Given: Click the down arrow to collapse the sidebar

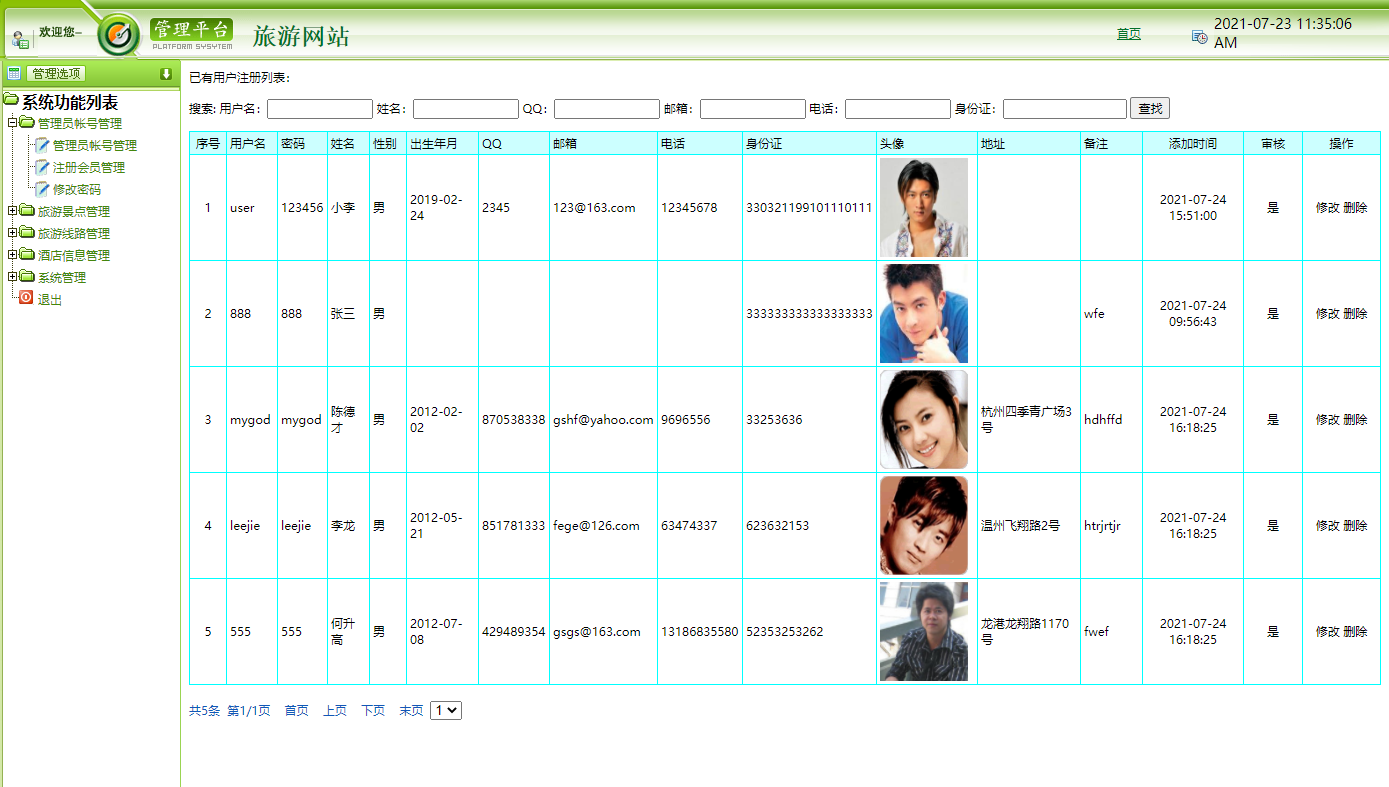Looking at the screenshot, I should 165,72.
